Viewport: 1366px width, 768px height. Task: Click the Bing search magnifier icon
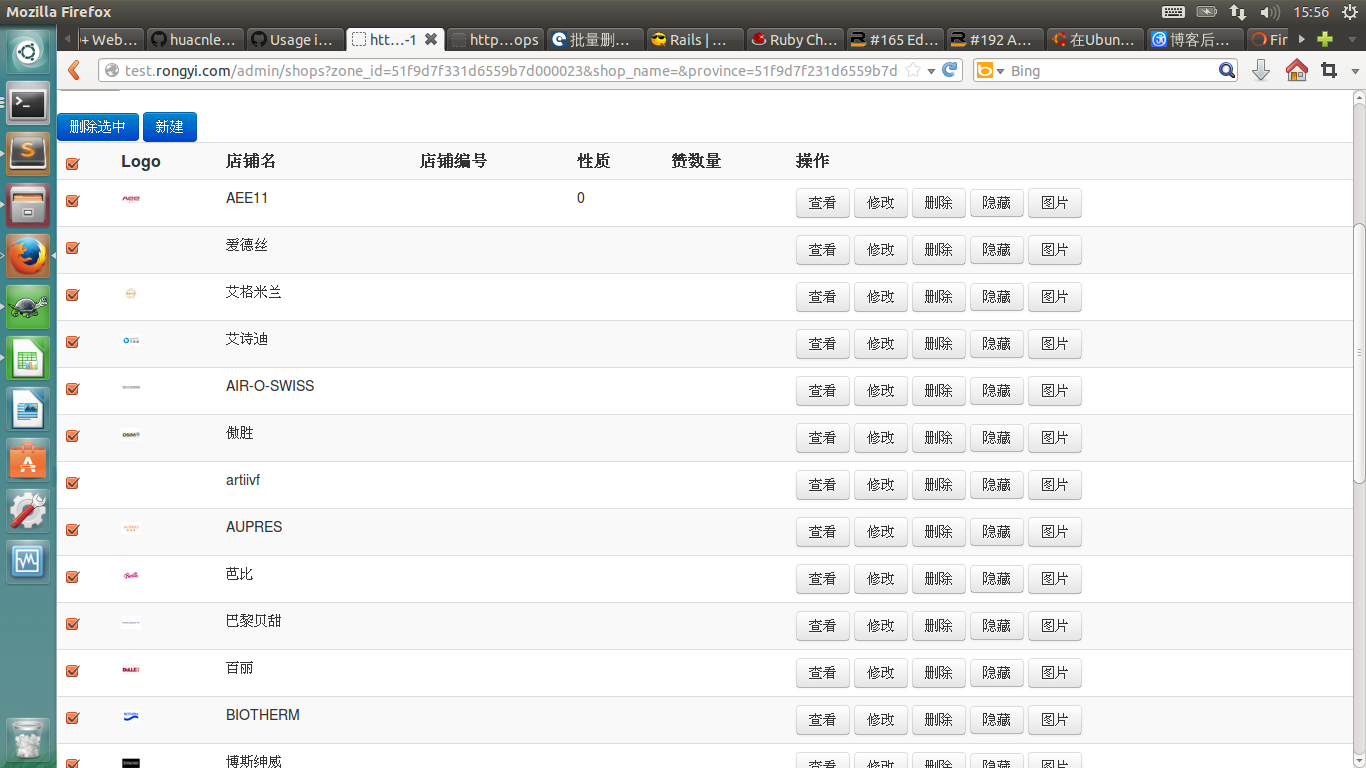(x=1227, y=71)
